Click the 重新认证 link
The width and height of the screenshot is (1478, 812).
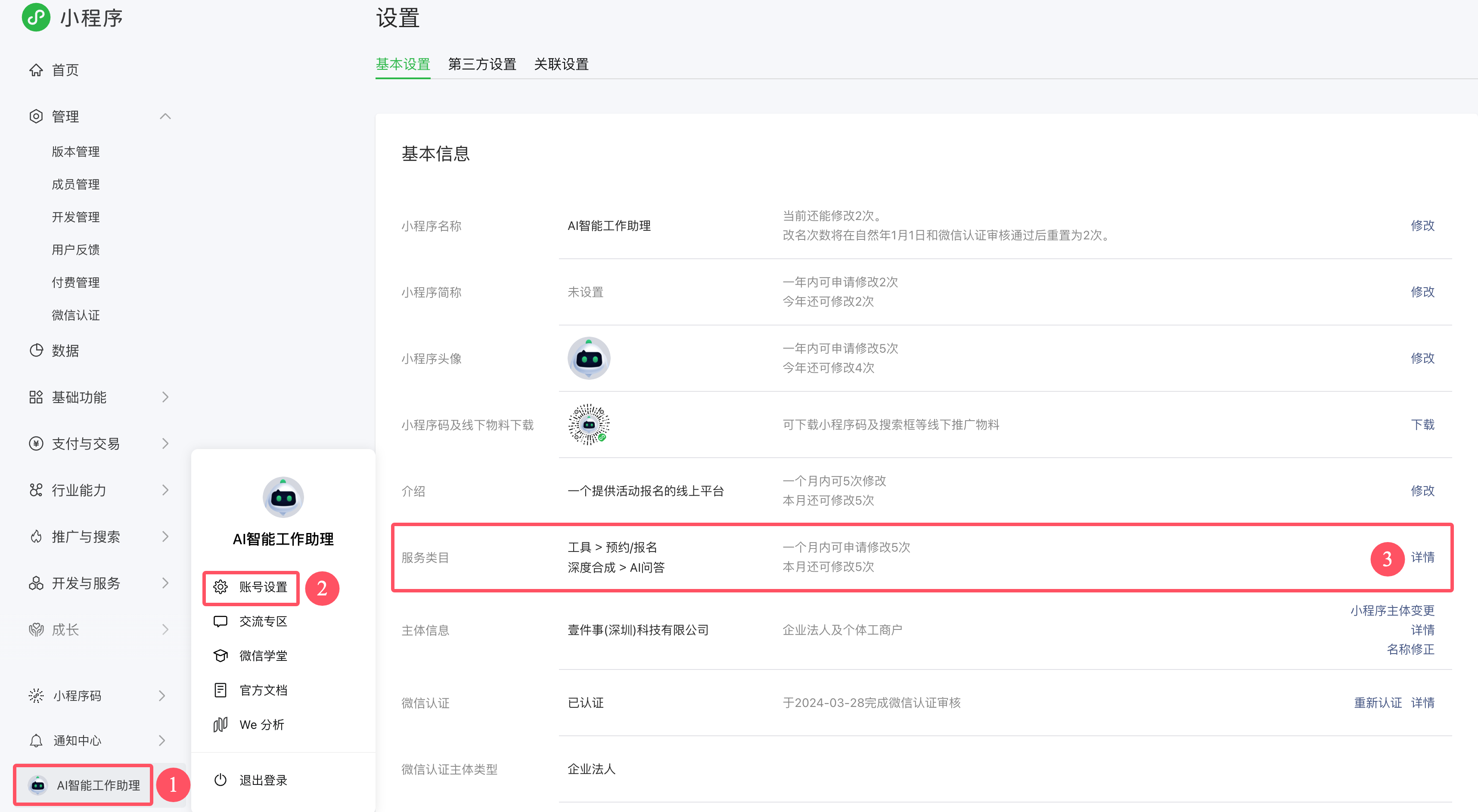tap(1377, 703)
